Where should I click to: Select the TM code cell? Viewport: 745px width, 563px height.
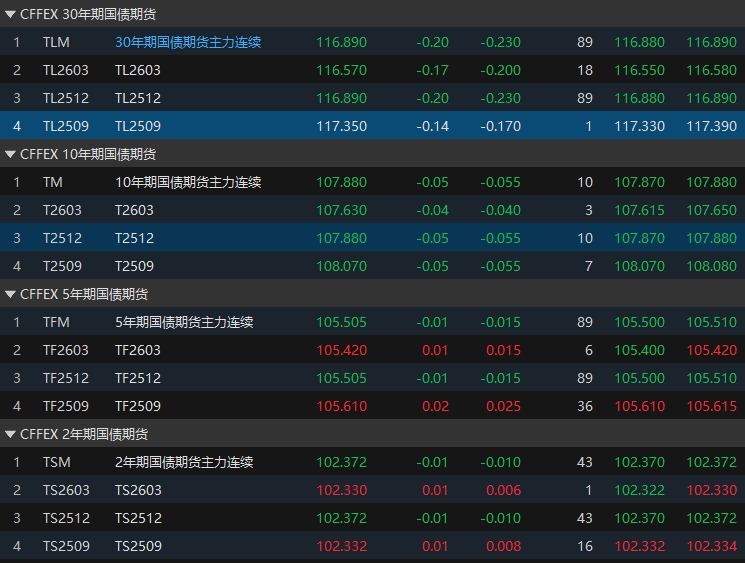53,182
